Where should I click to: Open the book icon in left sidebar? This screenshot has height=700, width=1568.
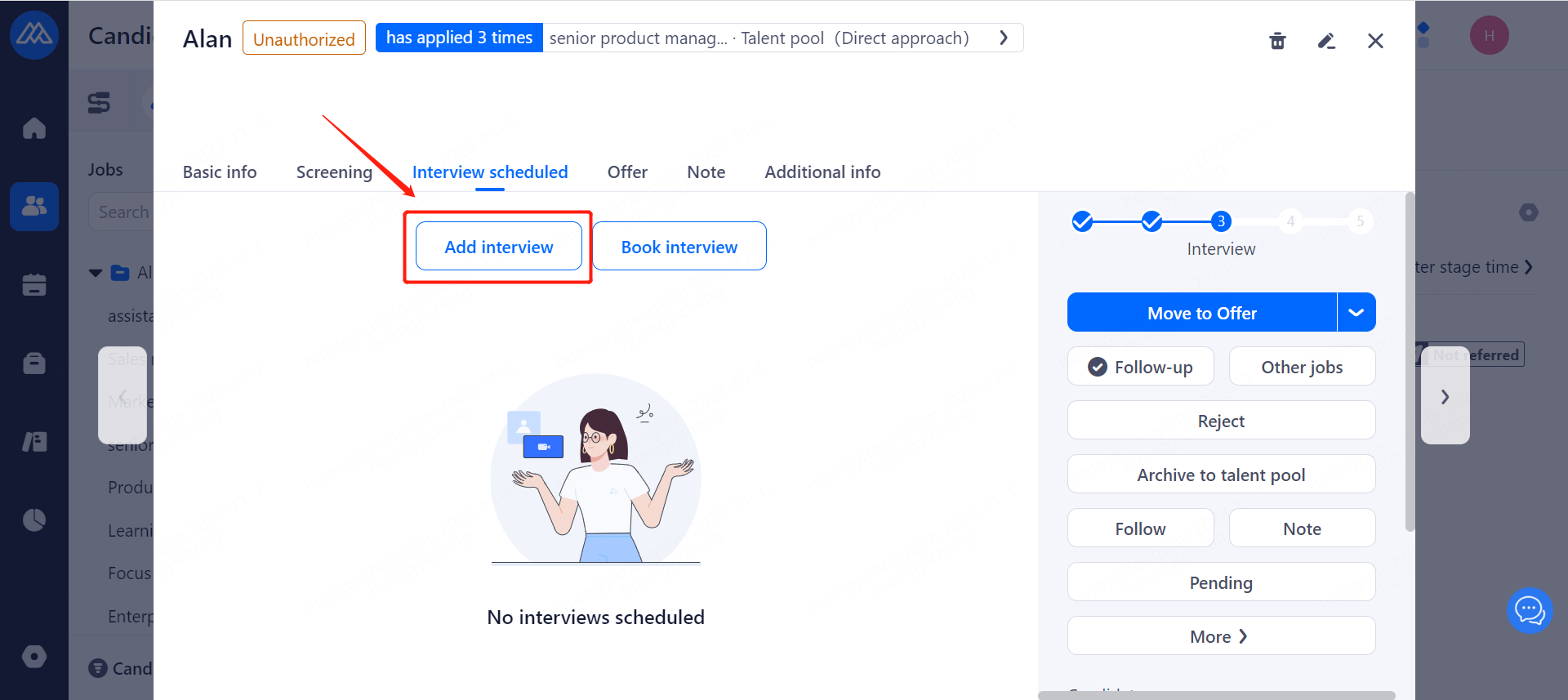(x=34, y=442)
